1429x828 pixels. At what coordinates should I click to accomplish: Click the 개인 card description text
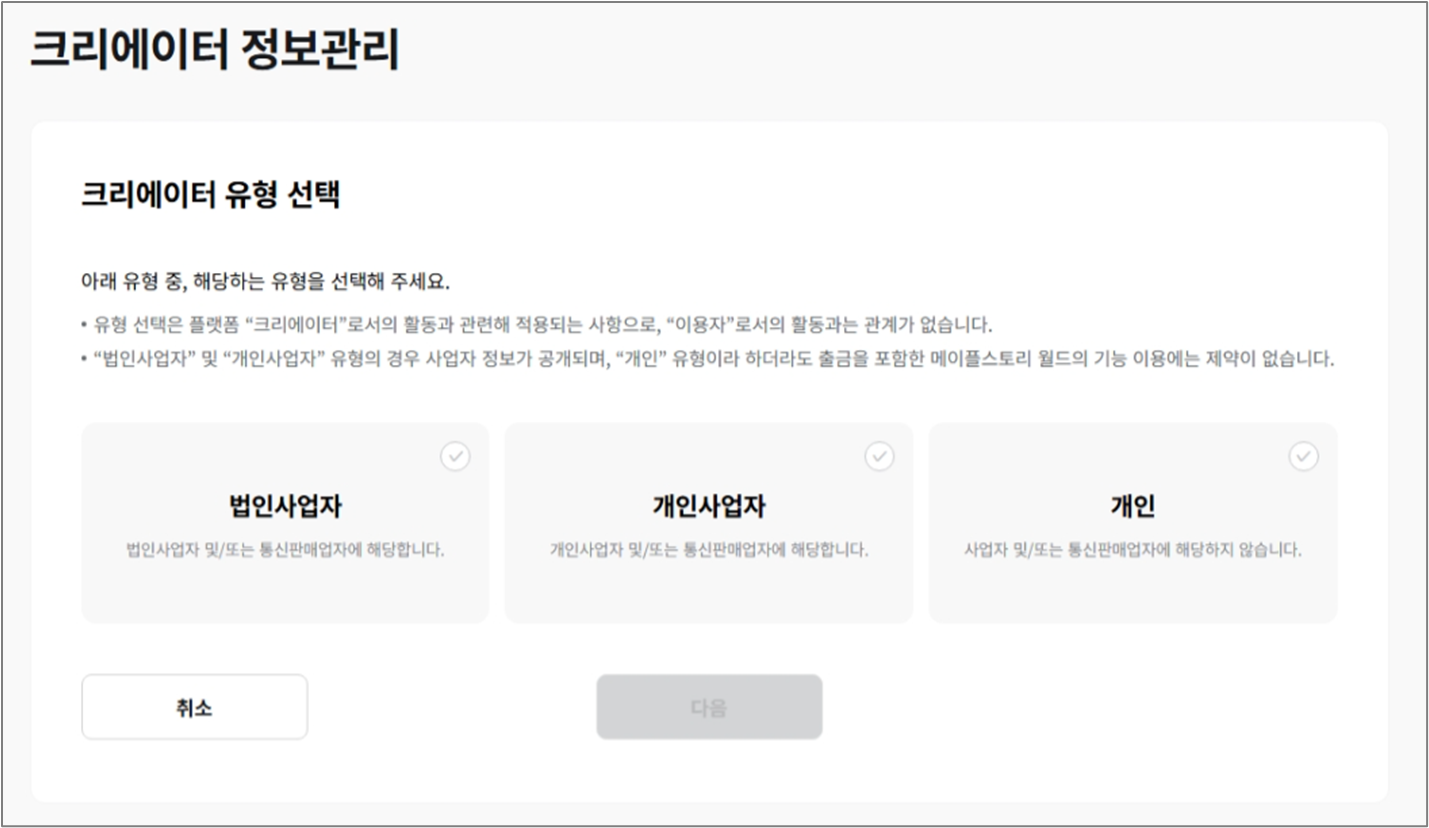[1133, 545]
